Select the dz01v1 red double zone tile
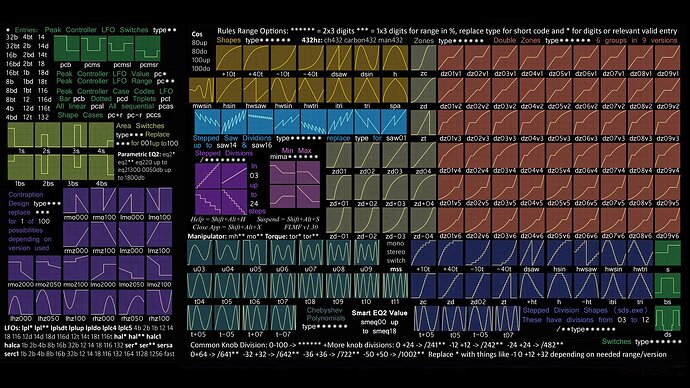Image resolution: width=690 pixels, height=388 pixels. click(x=451, y=58)
